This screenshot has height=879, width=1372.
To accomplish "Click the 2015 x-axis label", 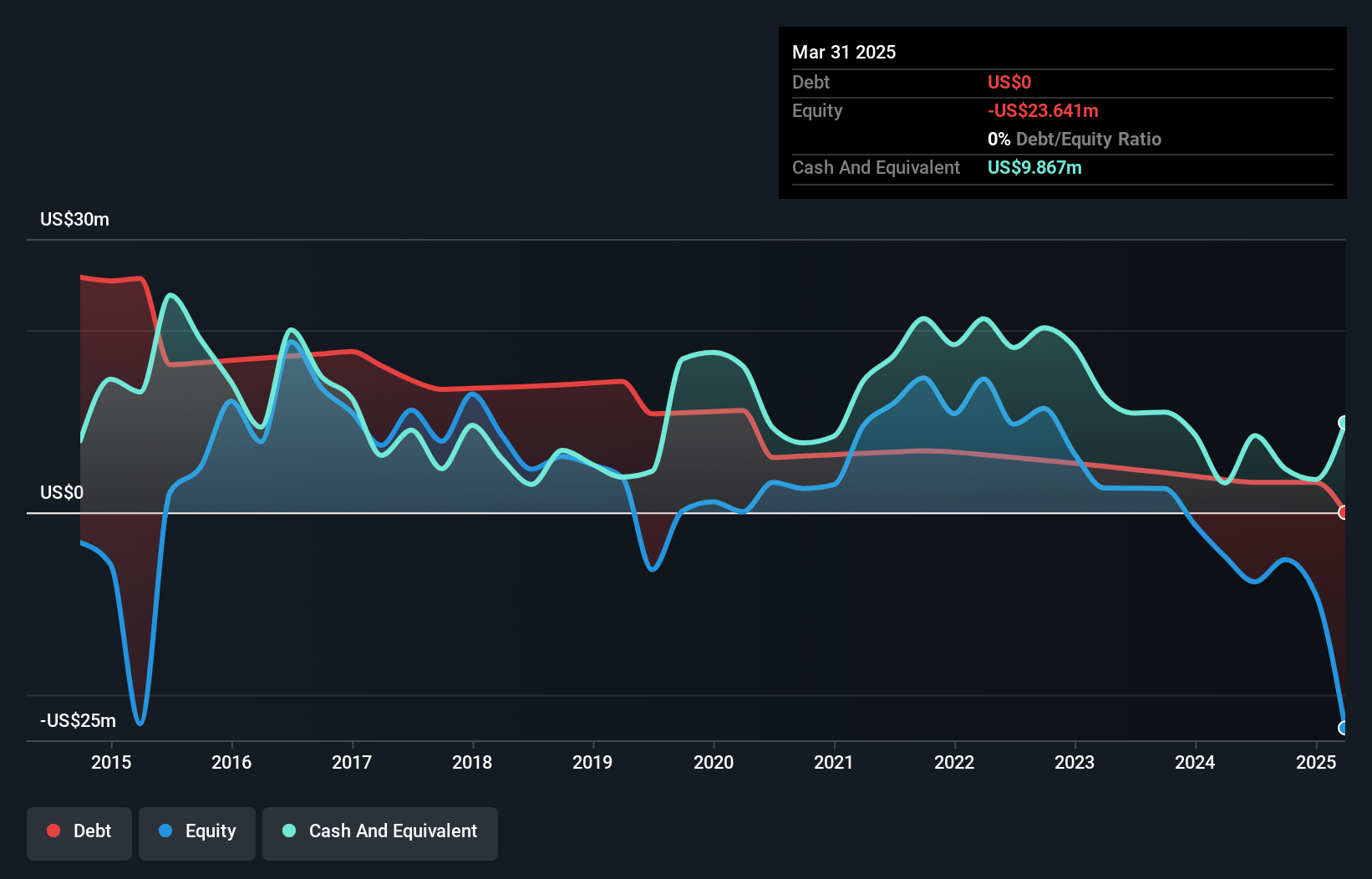I will (x=111, y=762).
